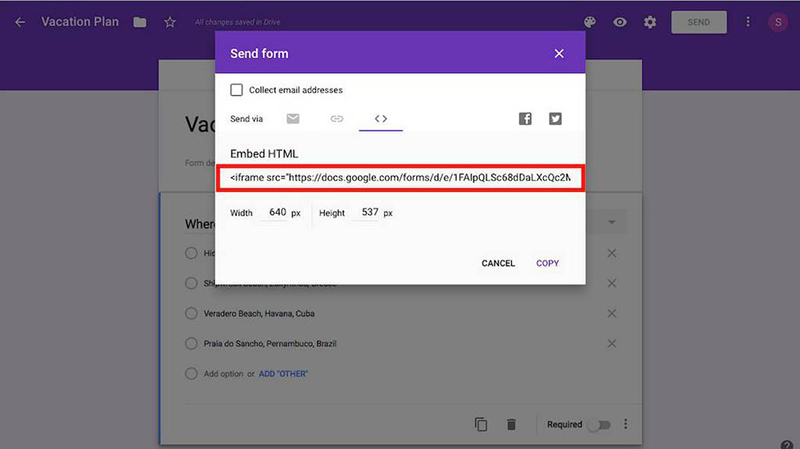Open the color palette customization

pos(590,22)
